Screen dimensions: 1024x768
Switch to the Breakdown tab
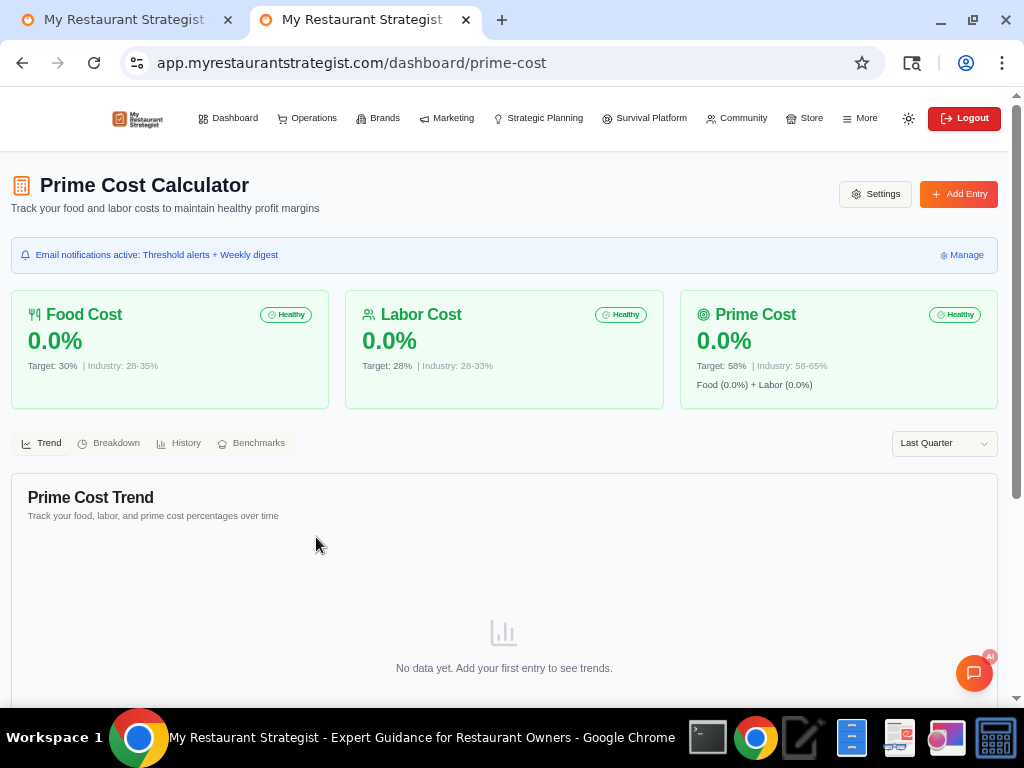[x=109, y=443]
